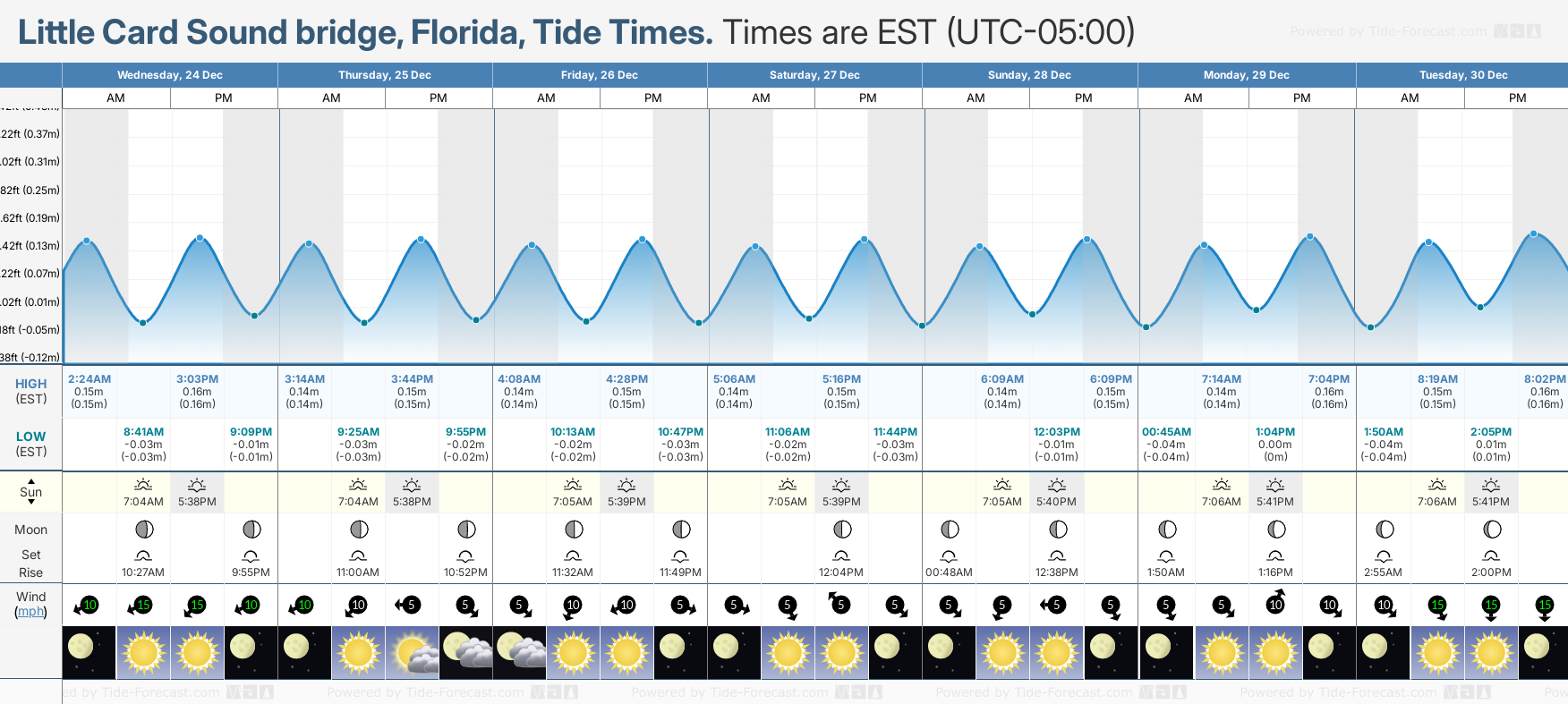Click the sunrise icon above Tuesday's 7:06AM

[x=1436, y=485]
